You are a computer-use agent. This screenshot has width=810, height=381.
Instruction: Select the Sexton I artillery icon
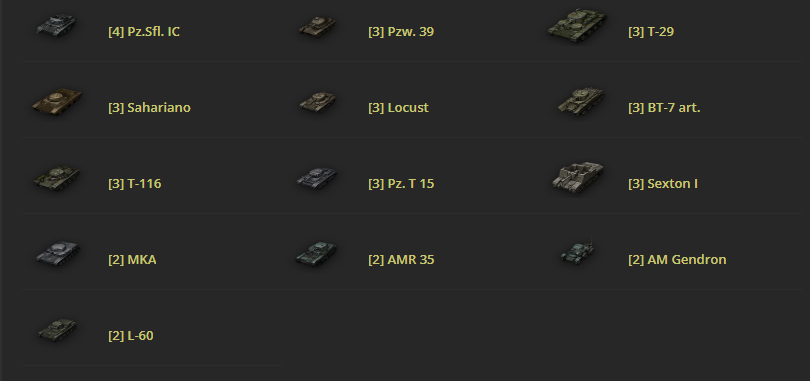click(x=578, y=177)
